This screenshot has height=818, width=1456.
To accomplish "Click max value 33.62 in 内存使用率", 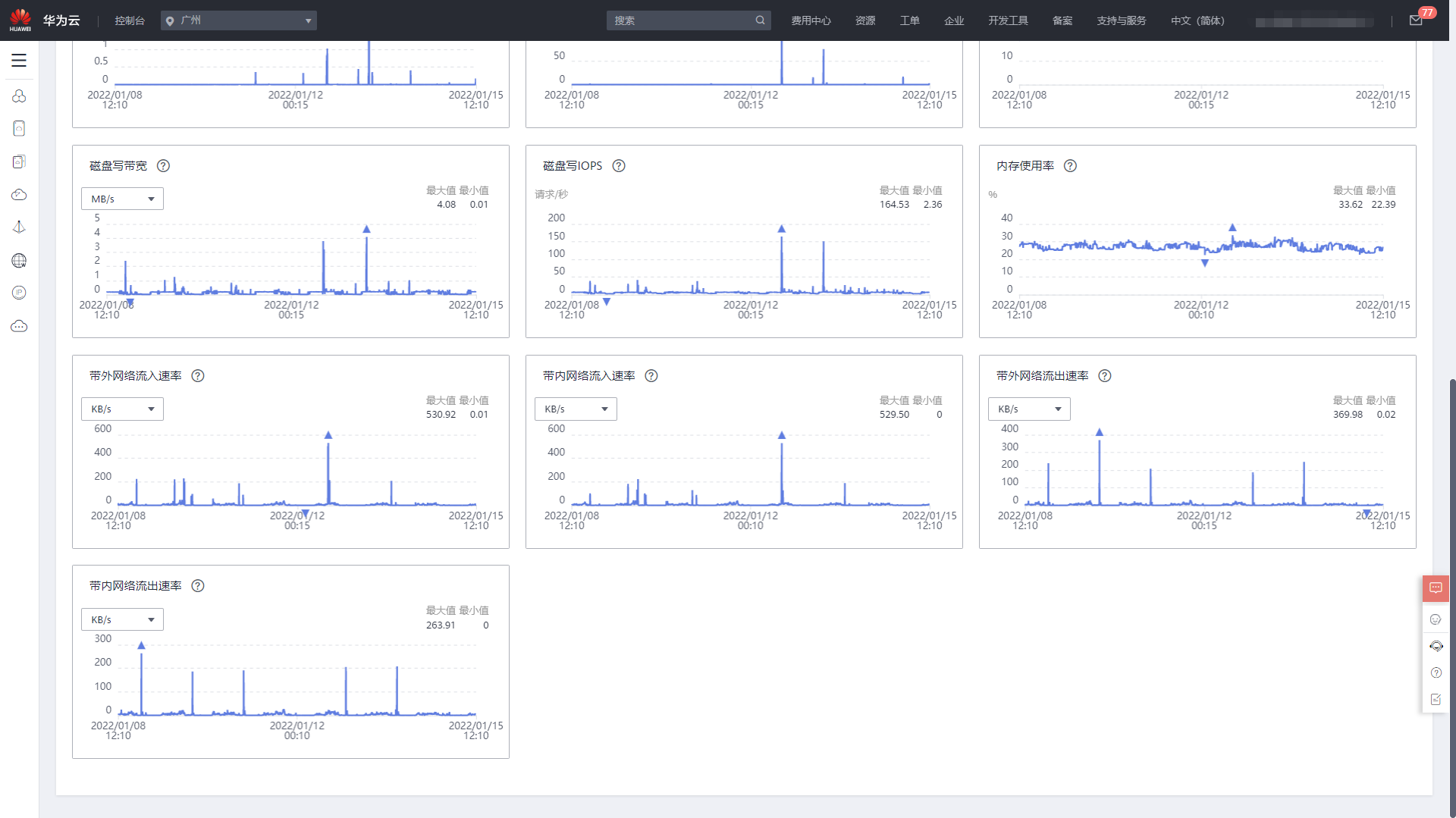I will pyautogui.click(x=1350, y=205).
